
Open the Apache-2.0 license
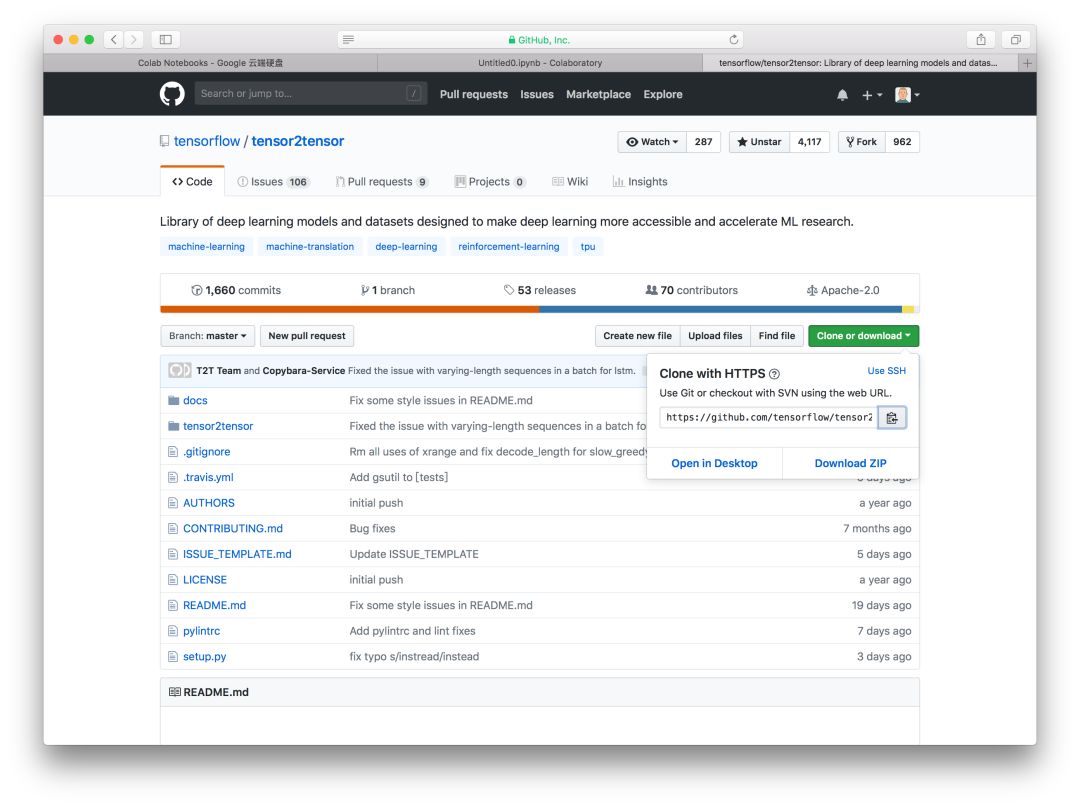coord(842,291)
